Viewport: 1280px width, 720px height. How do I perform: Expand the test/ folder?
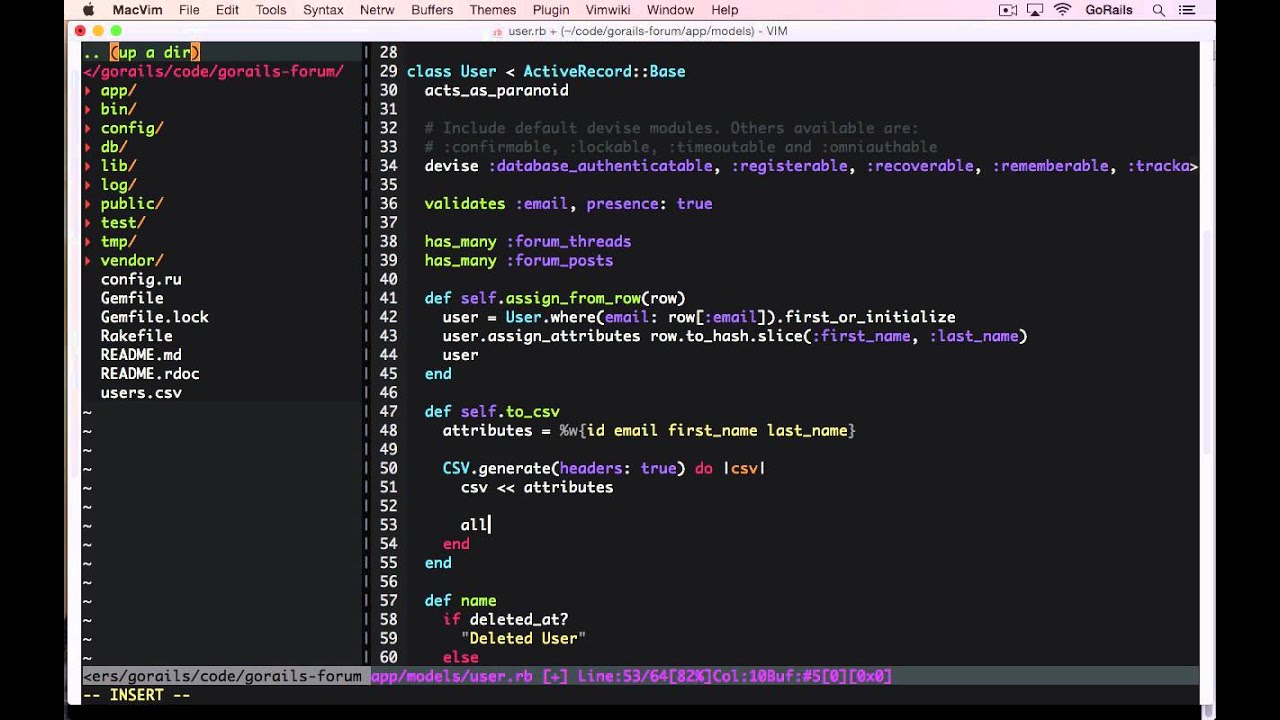(x=122, y=222)
